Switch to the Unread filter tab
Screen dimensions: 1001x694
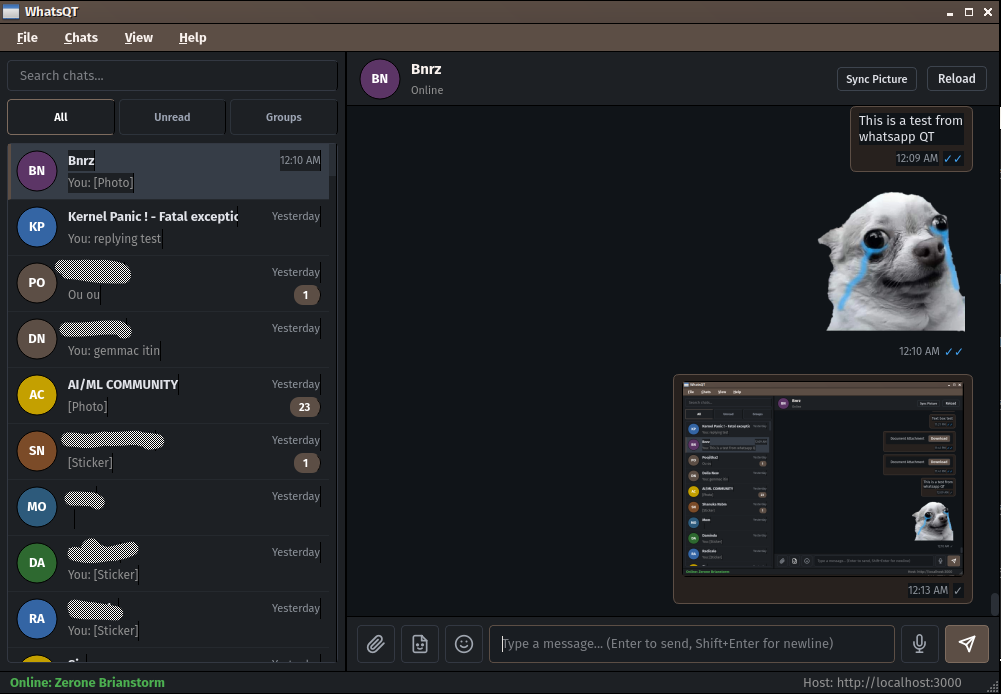pos(172,117)
